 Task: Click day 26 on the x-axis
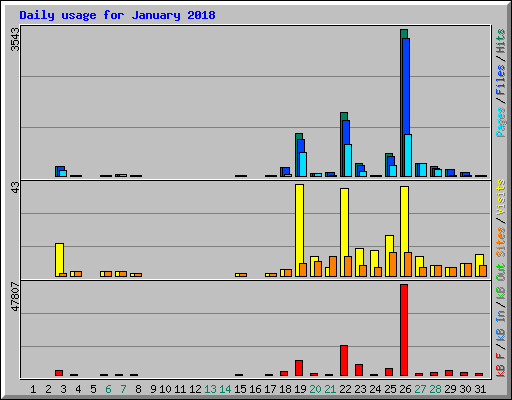405,389
